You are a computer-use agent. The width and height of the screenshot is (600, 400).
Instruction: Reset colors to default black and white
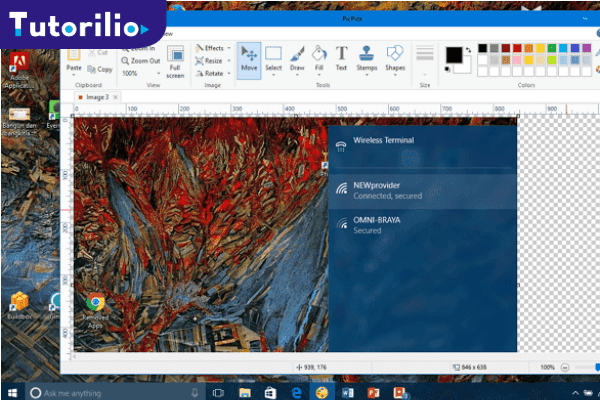pyautogui.click(x=448, y=69)
